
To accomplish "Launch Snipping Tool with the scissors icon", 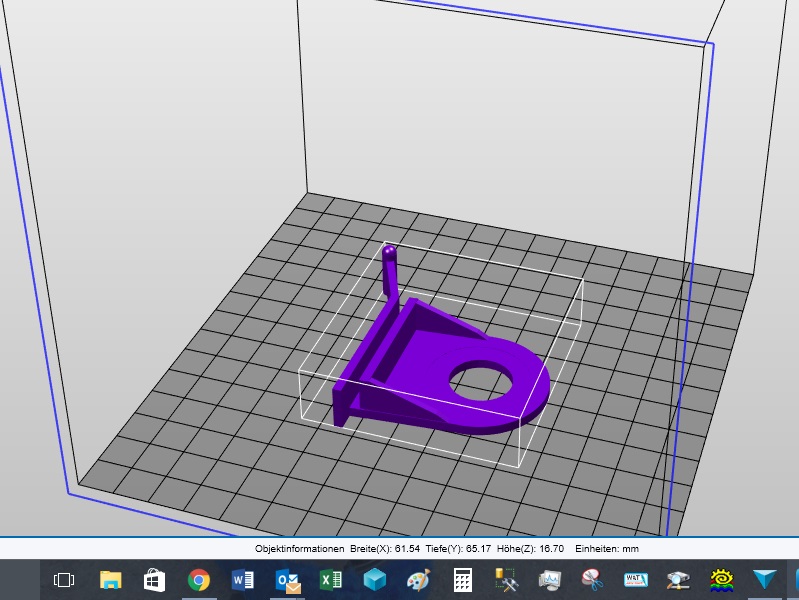I will tap(593, 580).
